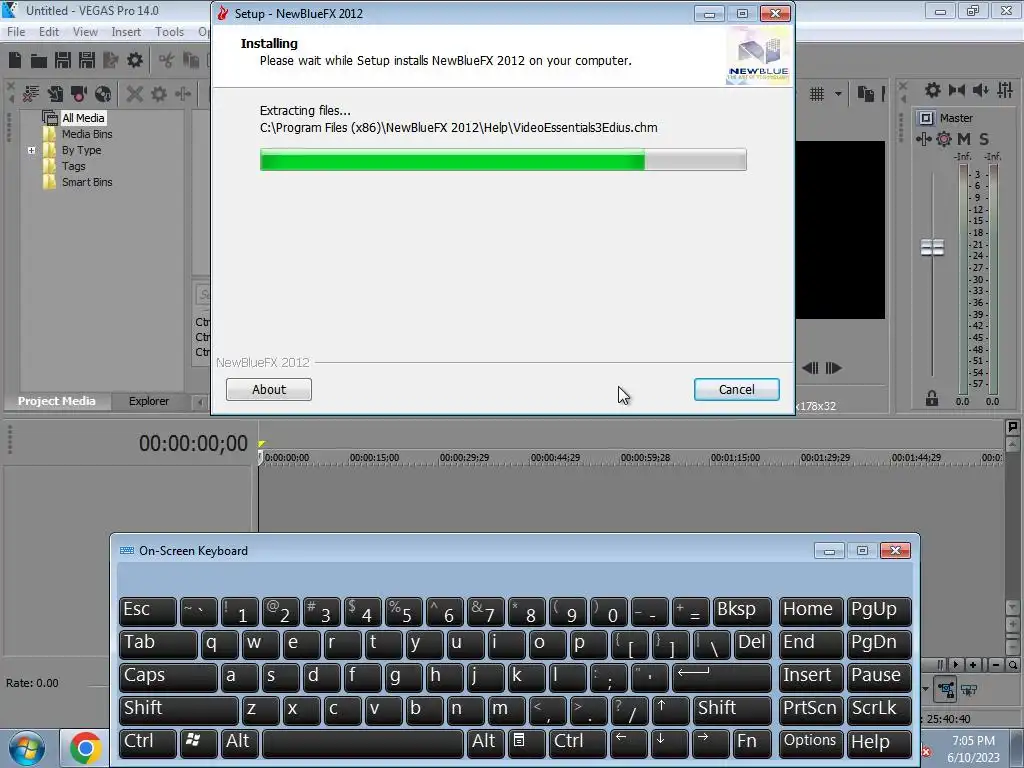1024x768 pixels.
Task: Step to next frame in preview
Action: [x=833, y=368]
